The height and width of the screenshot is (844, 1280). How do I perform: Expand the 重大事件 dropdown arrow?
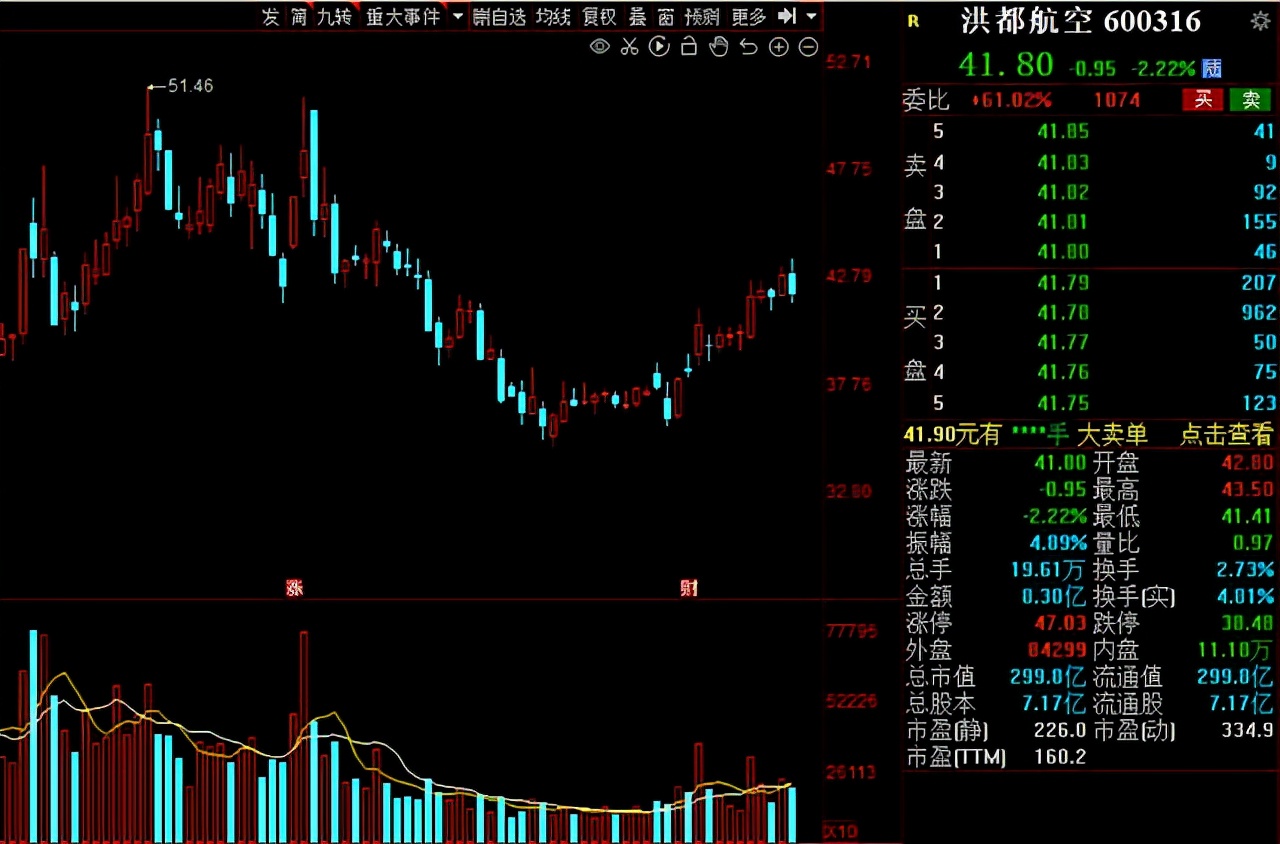click(x=459, y=17)
